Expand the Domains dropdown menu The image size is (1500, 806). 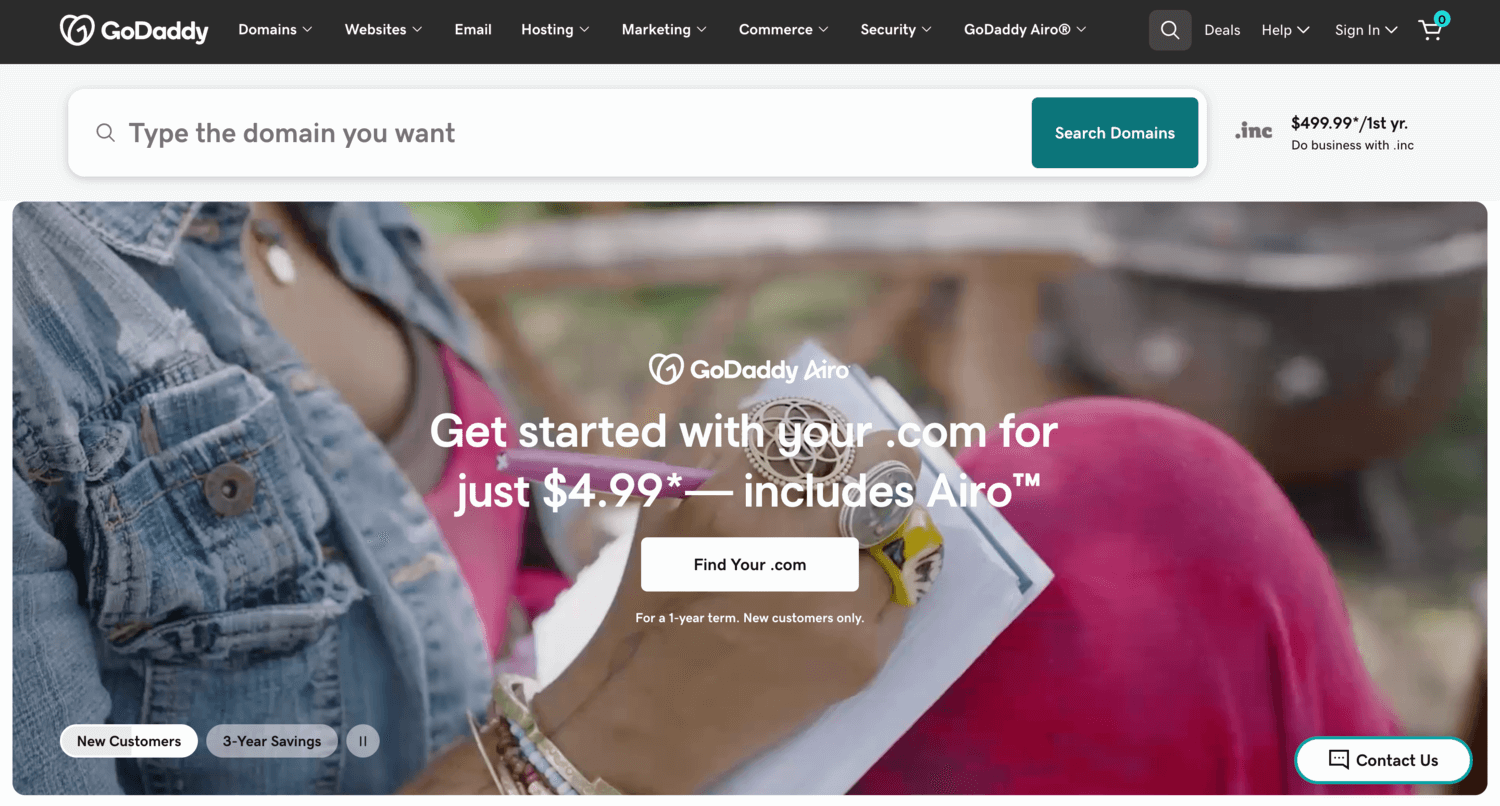(x=275, y=30)
